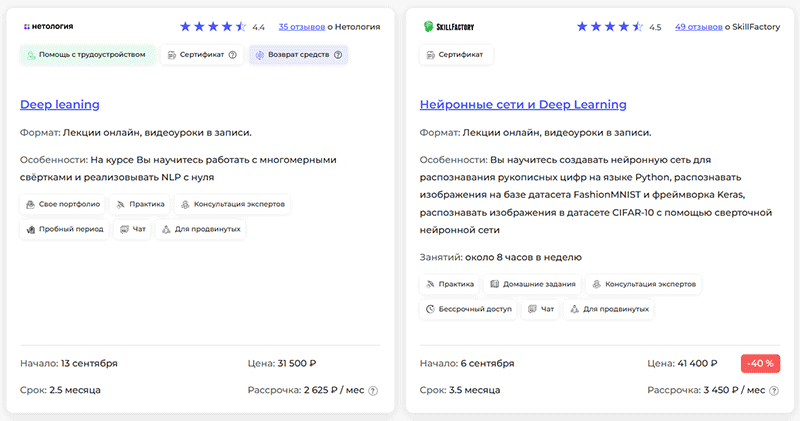Click Чат tag in Нетология card

pyautogui.click(x=132, y=229)
